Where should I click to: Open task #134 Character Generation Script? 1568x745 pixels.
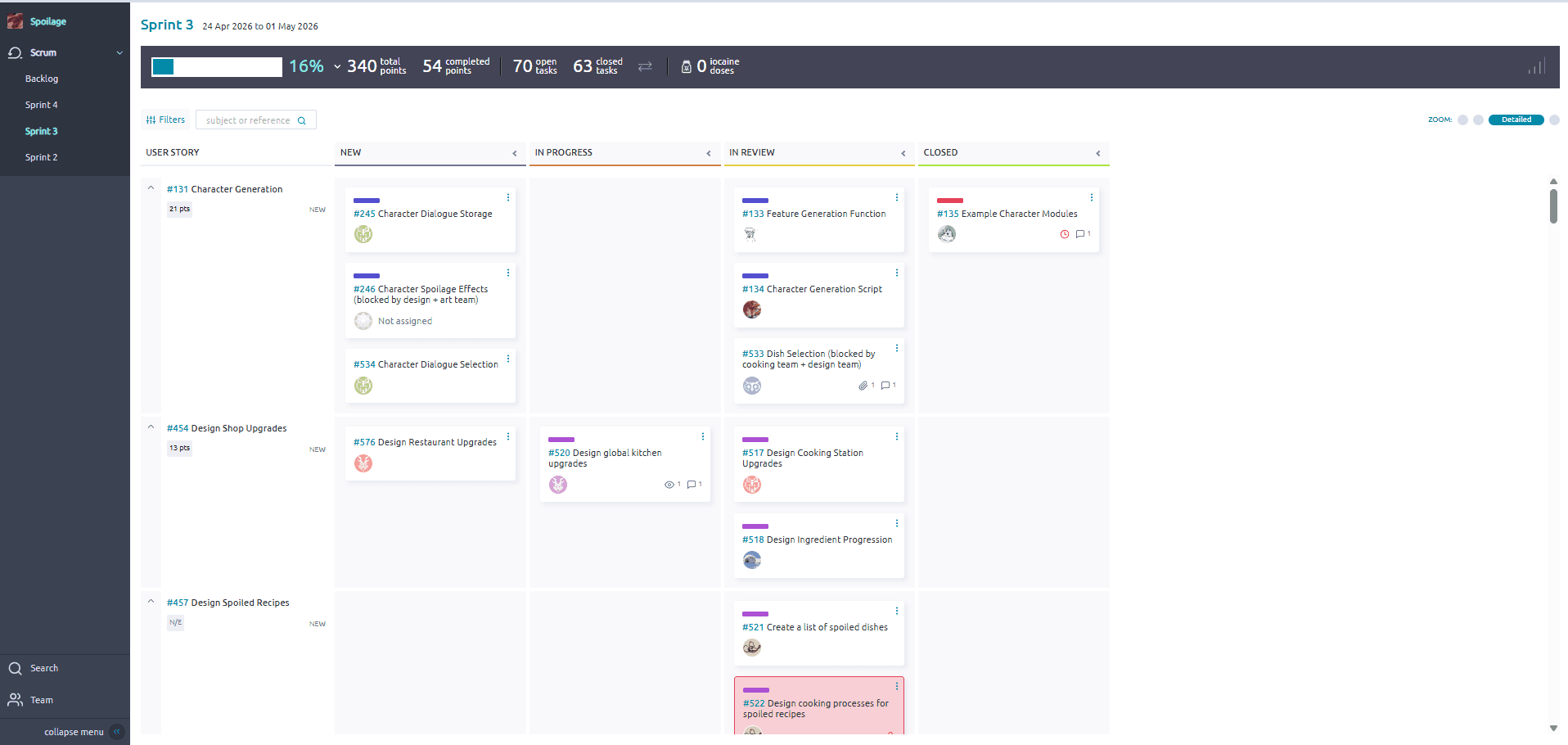coord(812,289)
